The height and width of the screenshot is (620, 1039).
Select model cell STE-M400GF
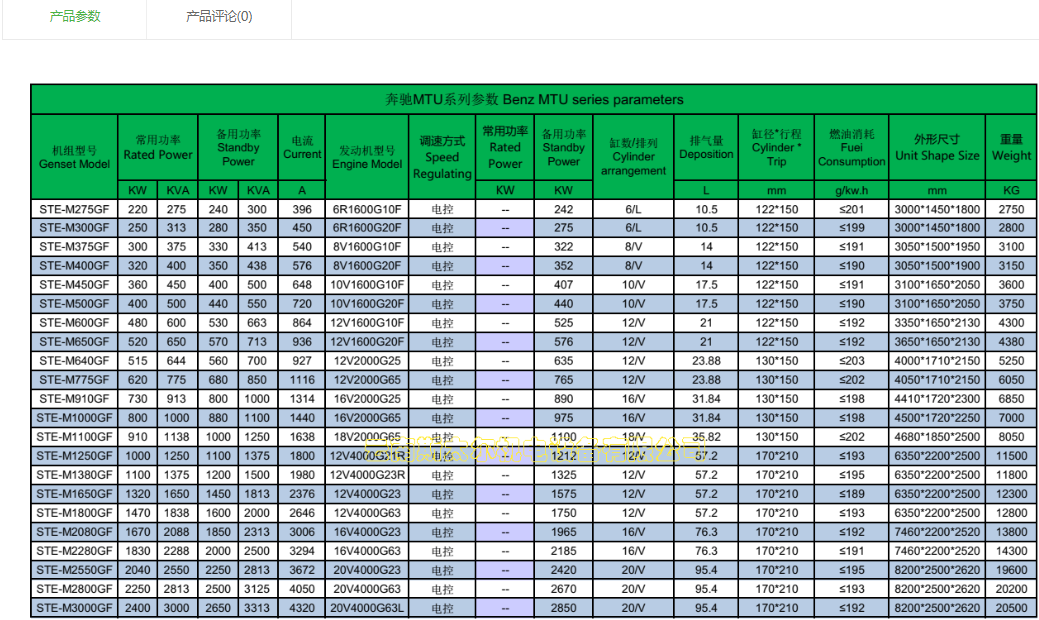74,266
